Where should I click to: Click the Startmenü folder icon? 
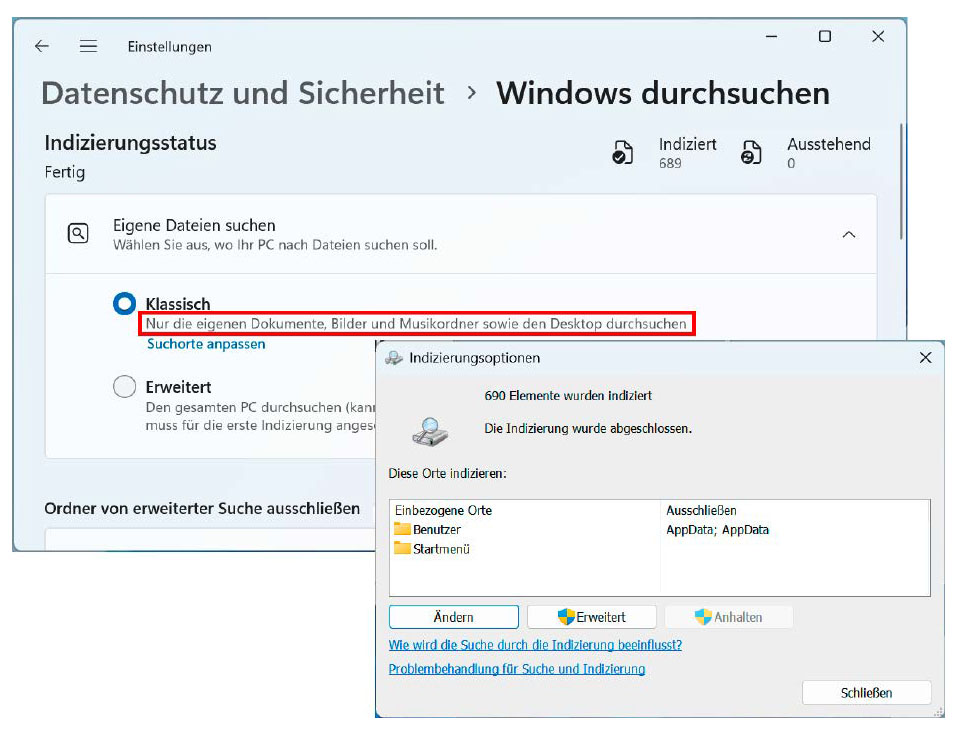[x=402, y=548]
